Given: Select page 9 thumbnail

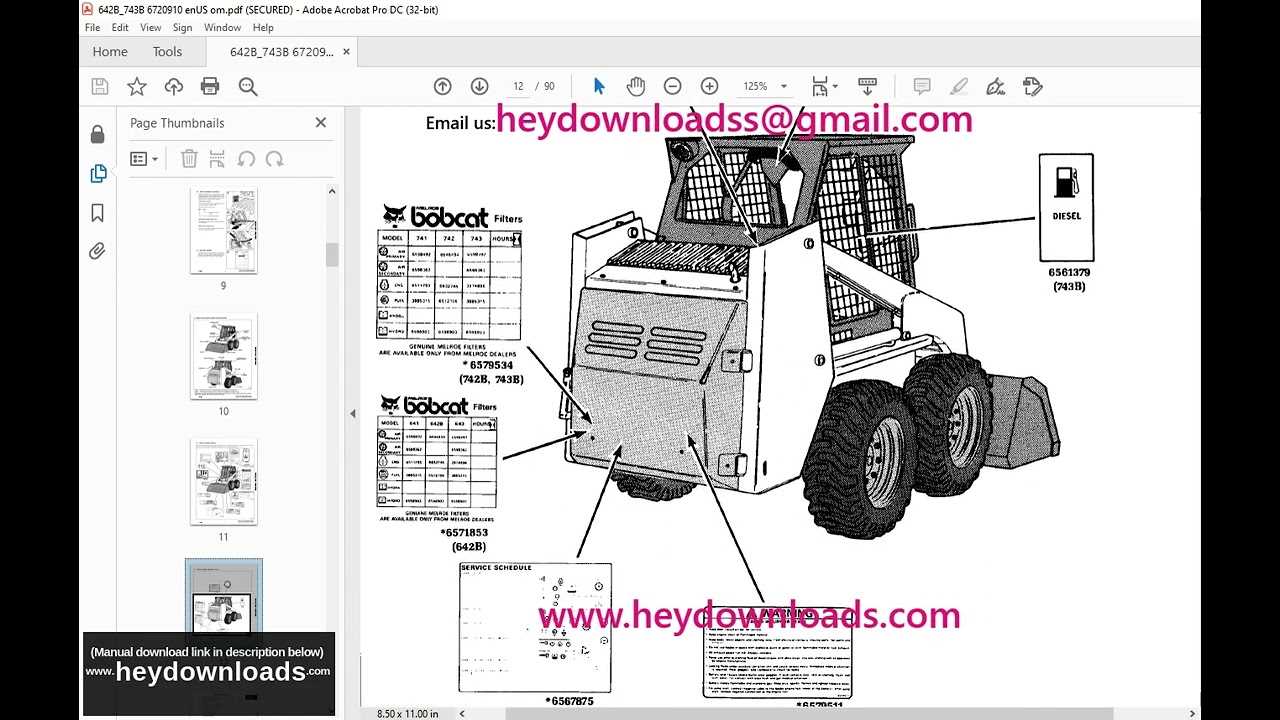Looking at the screenshot, I should (x=223, y=230).
